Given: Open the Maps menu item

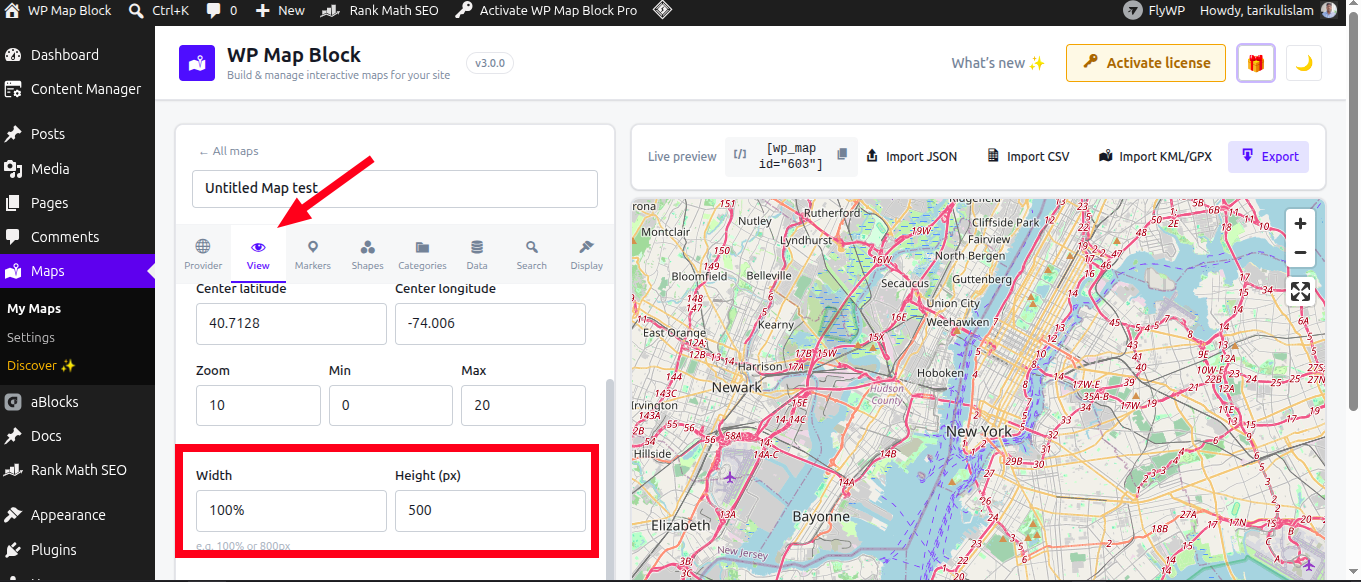Looking at the screenshot, I should tap(77, 271).
